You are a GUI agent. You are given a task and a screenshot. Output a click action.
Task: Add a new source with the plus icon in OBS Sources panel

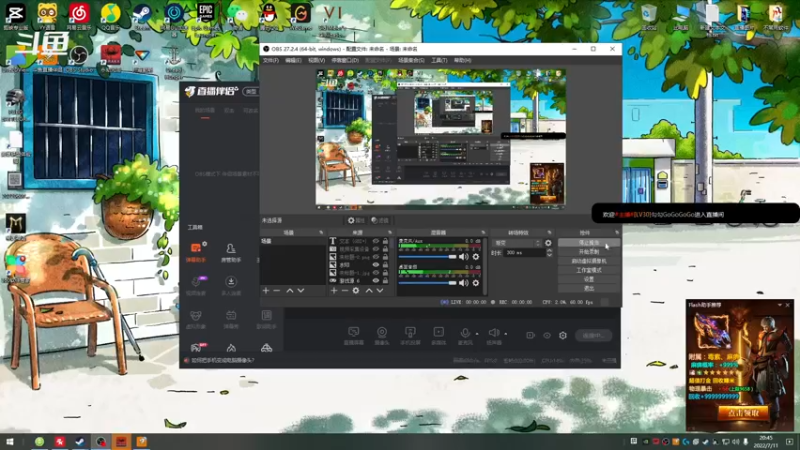coord(334,290)
